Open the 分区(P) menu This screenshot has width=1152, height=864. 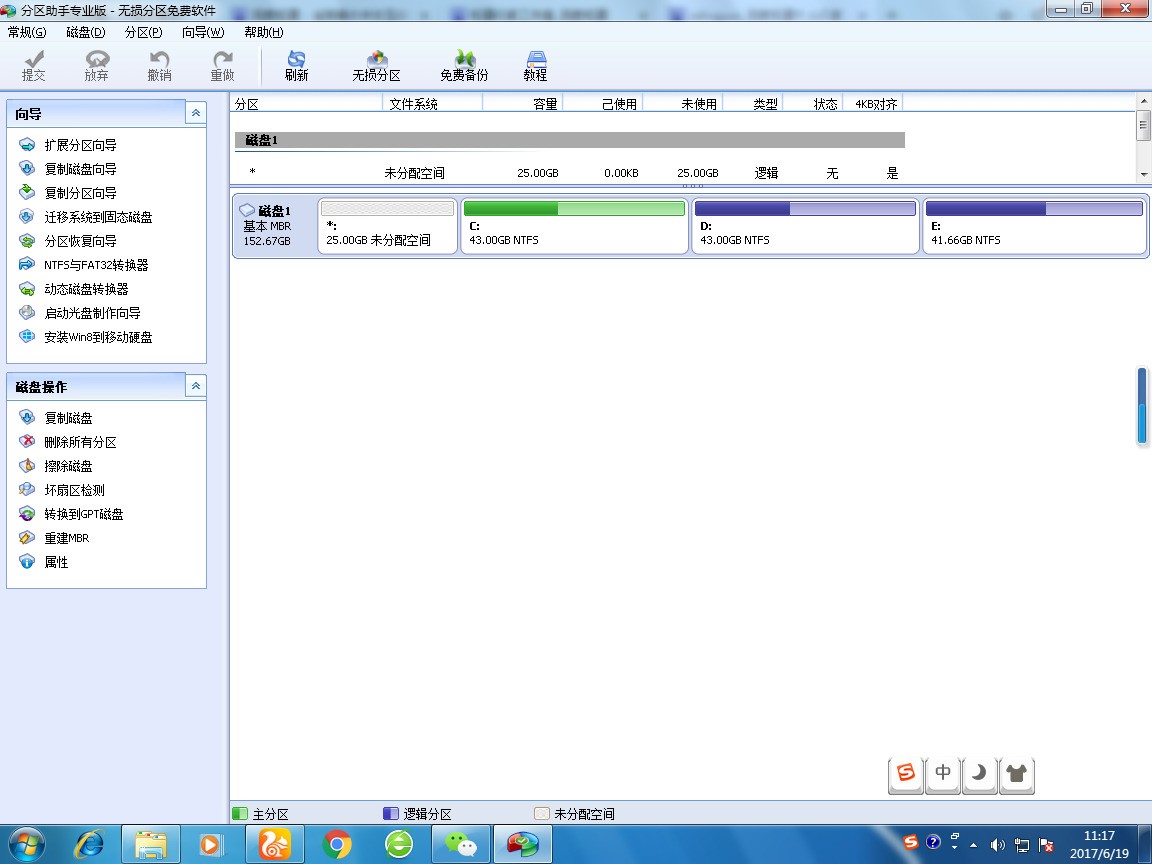coord(143,32)
